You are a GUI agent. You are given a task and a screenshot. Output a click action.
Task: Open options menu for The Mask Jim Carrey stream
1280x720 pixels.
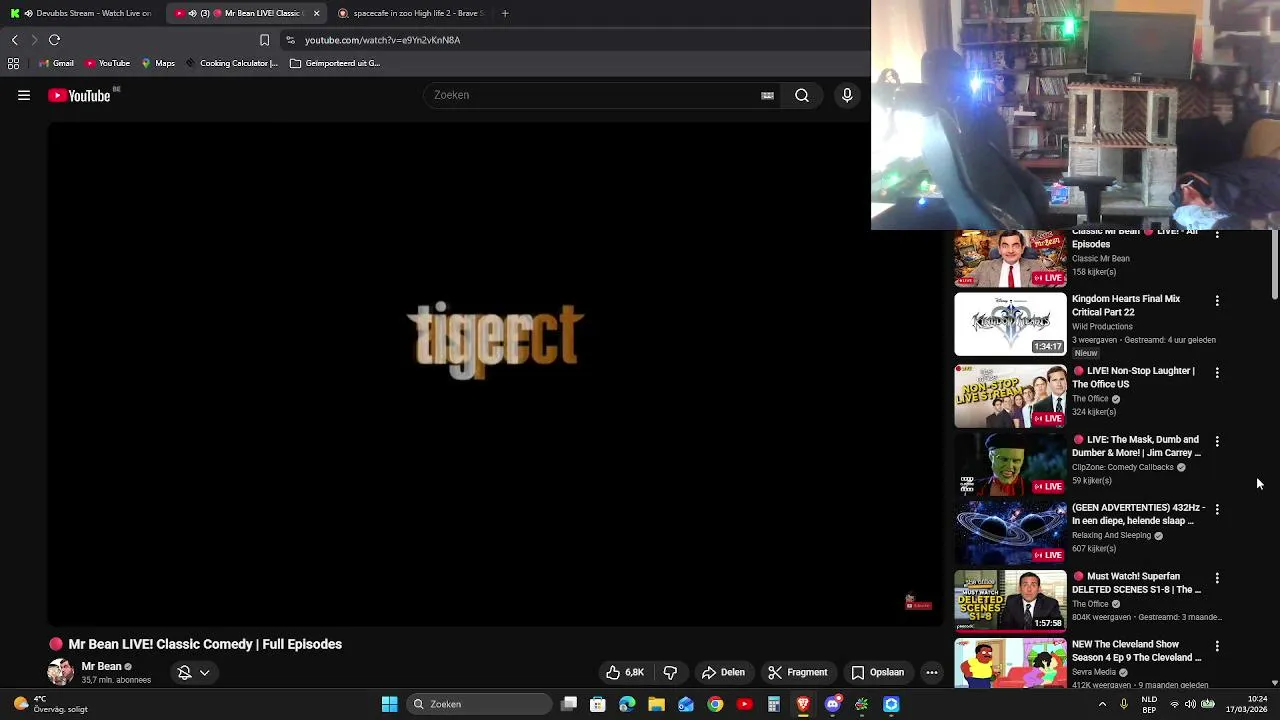point(1217,441)
